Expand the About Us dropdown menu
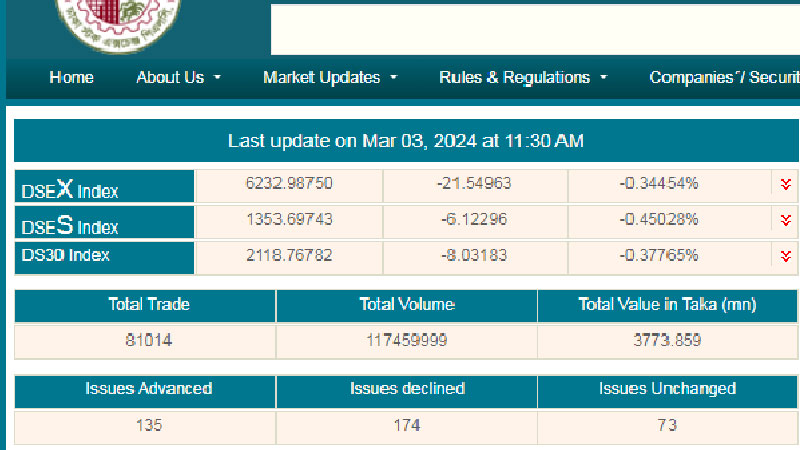 click(178, 78)
